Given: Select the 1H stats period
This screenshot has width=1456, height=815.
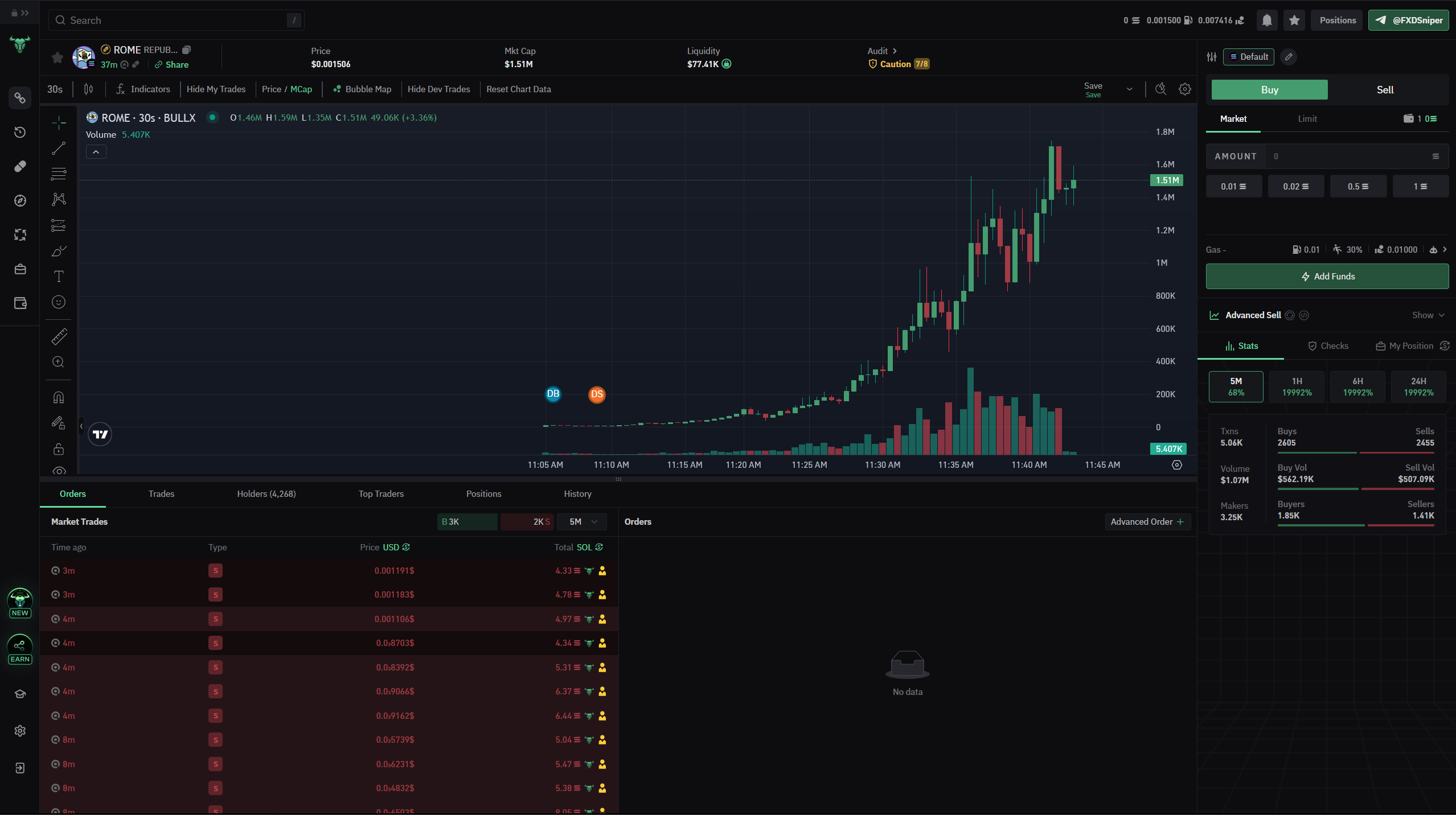Looking at the screenshot, I should pos(1297,387).
